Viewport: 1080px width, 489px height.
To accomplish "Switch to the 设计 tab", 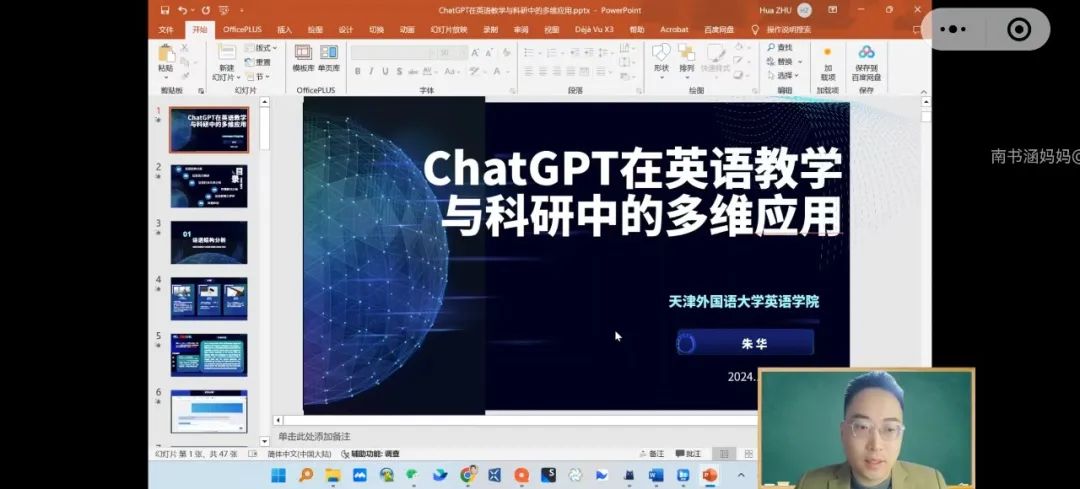I will point(346,30).
